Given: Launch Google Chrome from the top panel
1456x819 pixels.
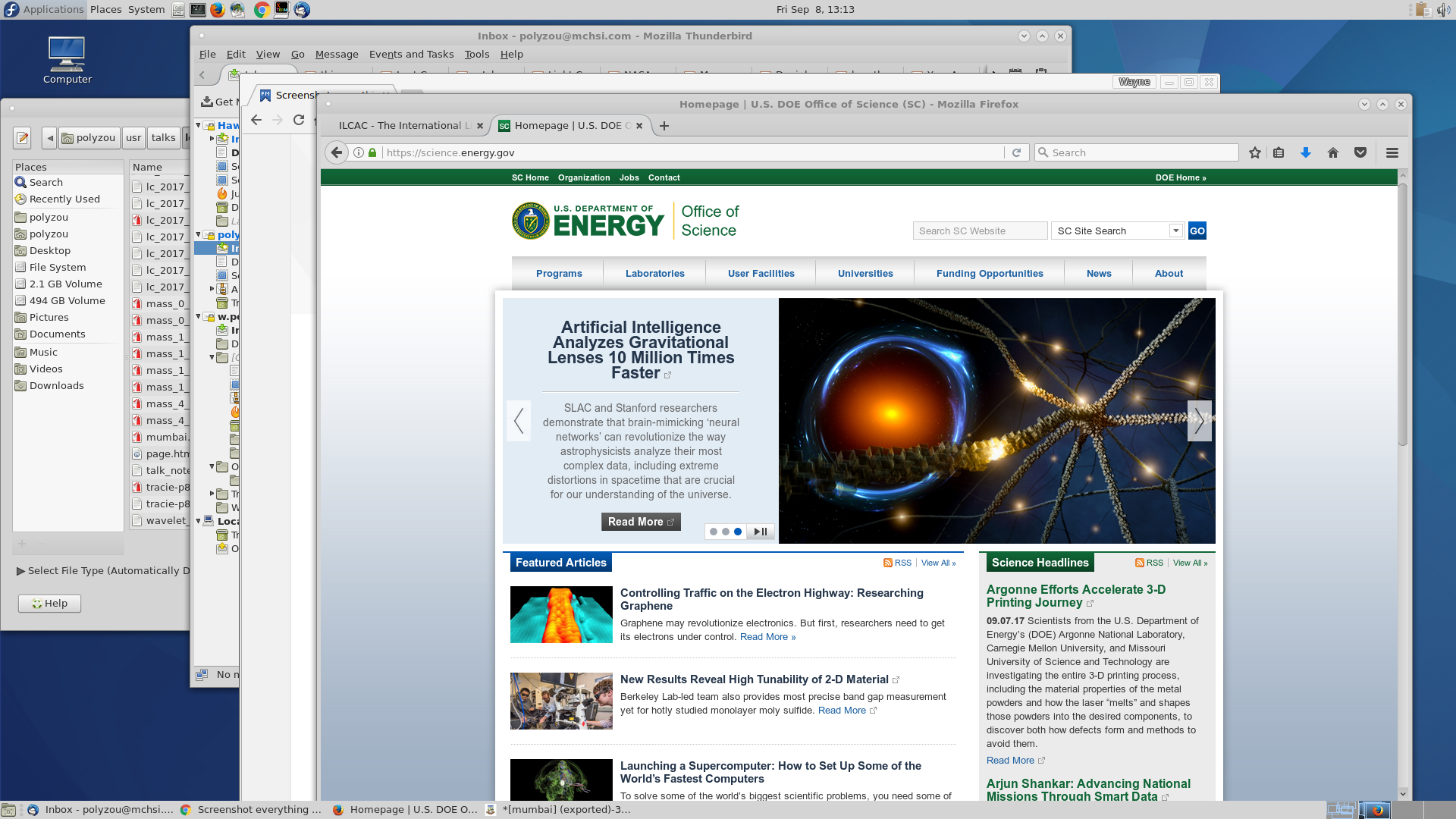Looking at the screenshot, I should click(262, 10).
